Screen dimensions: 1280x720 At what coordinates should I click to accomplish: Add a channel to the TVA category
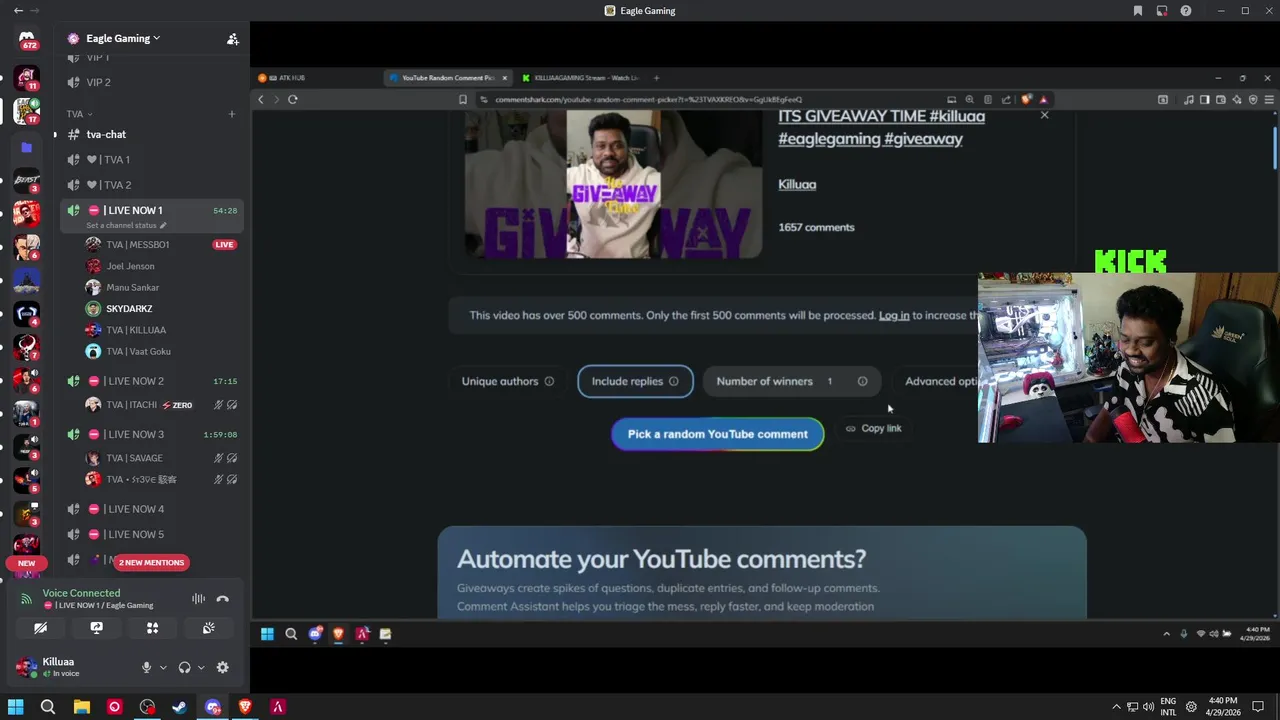pyautogui.click(x=231, y=114)
